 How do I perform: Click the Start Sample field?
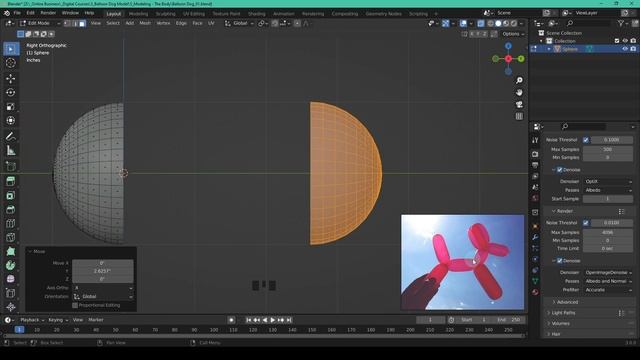pos(608,199)
